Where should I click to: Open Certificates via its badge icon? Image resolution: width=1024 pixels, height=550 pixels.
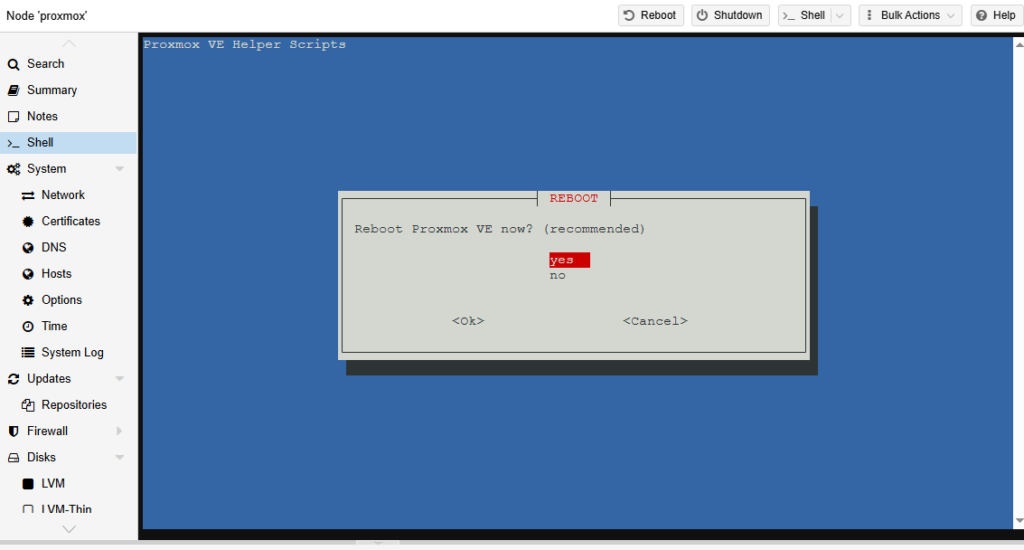pos(28,221)
